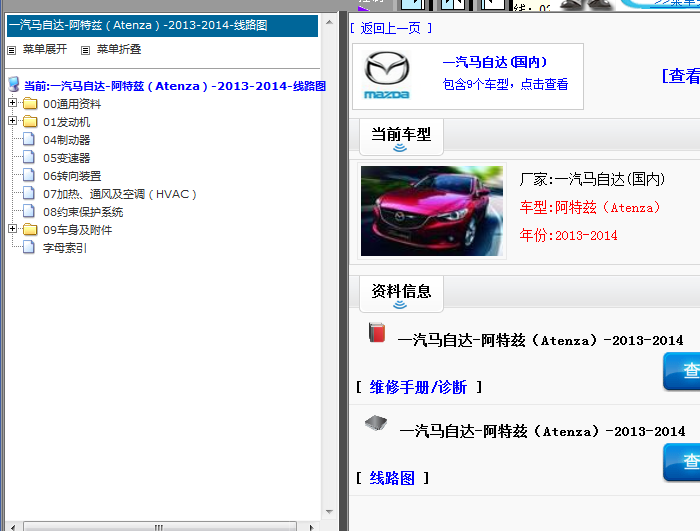The height and width of the screenshot is (531, 700).
Task: Click the horizontal scroll-left arrow
Action: [13, 527]
